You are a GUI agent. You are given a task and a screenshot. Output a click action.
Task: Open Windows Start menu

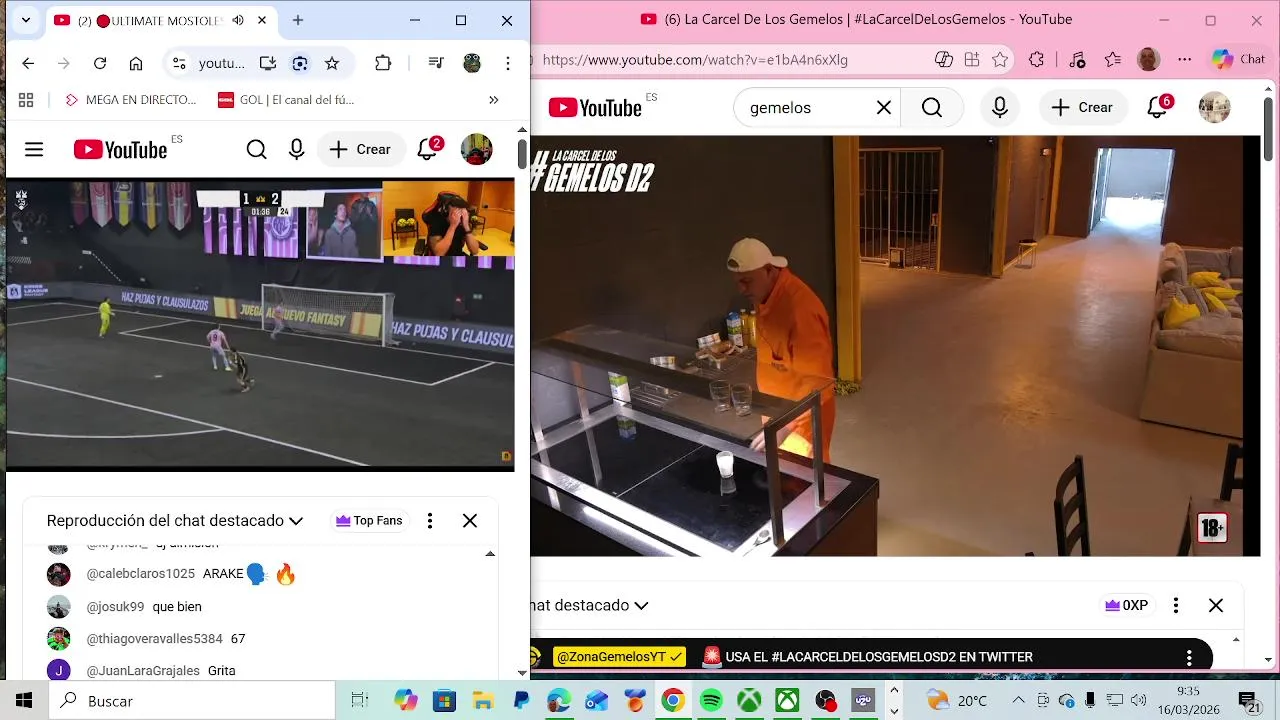pyautogui.click(x=24, y=701)
